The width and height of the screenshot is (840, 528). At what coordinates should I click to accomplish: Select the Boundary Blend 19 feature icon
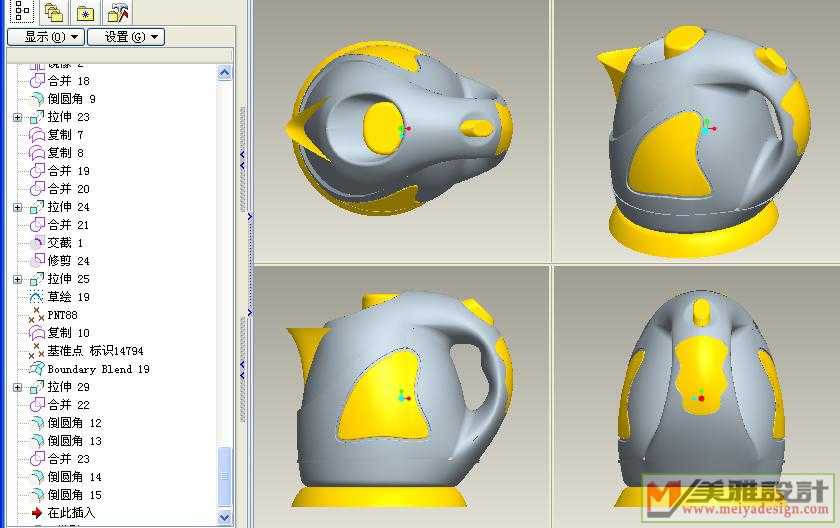point(37,369)
